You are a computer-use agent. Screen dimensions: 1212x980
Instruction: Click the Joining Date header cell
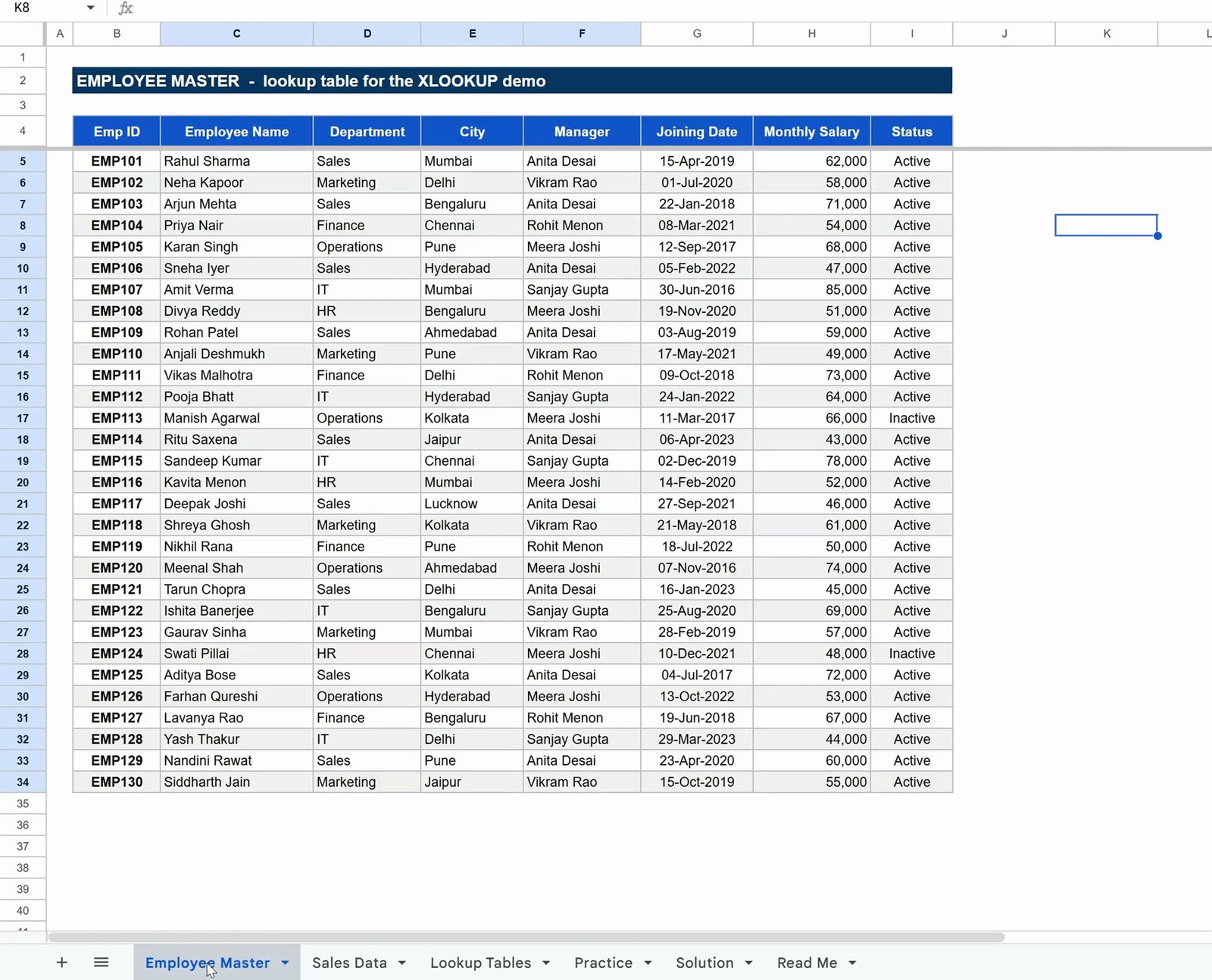tap(697, 131)
